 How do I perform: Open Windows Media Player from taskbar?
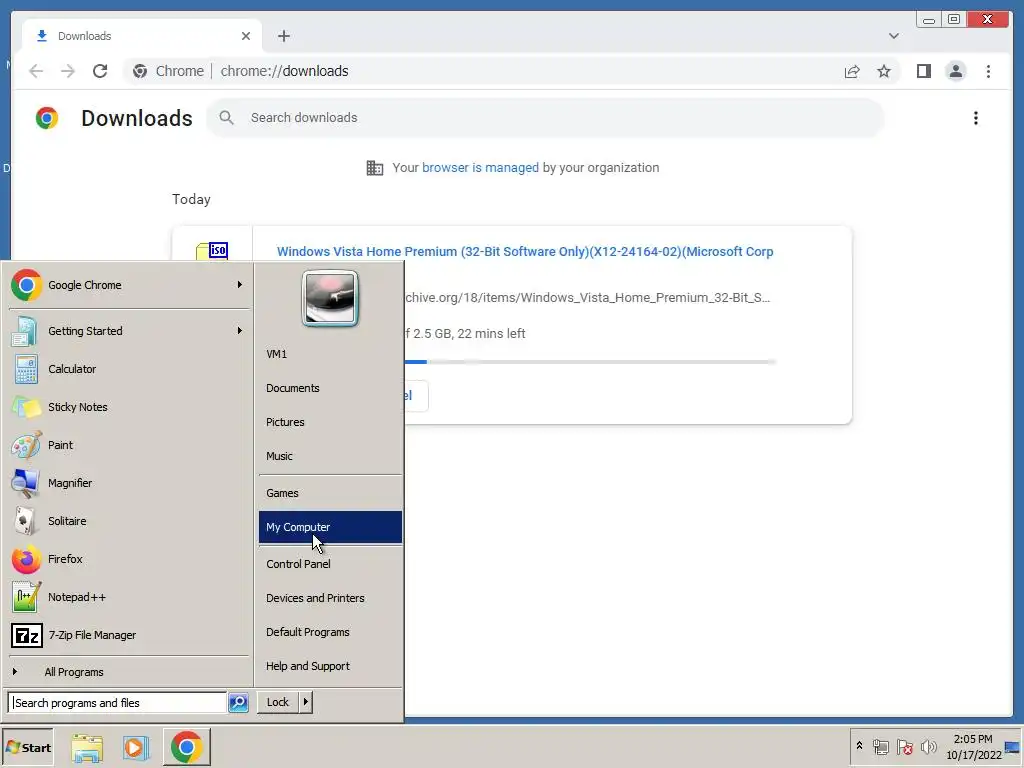coord(136,748)
